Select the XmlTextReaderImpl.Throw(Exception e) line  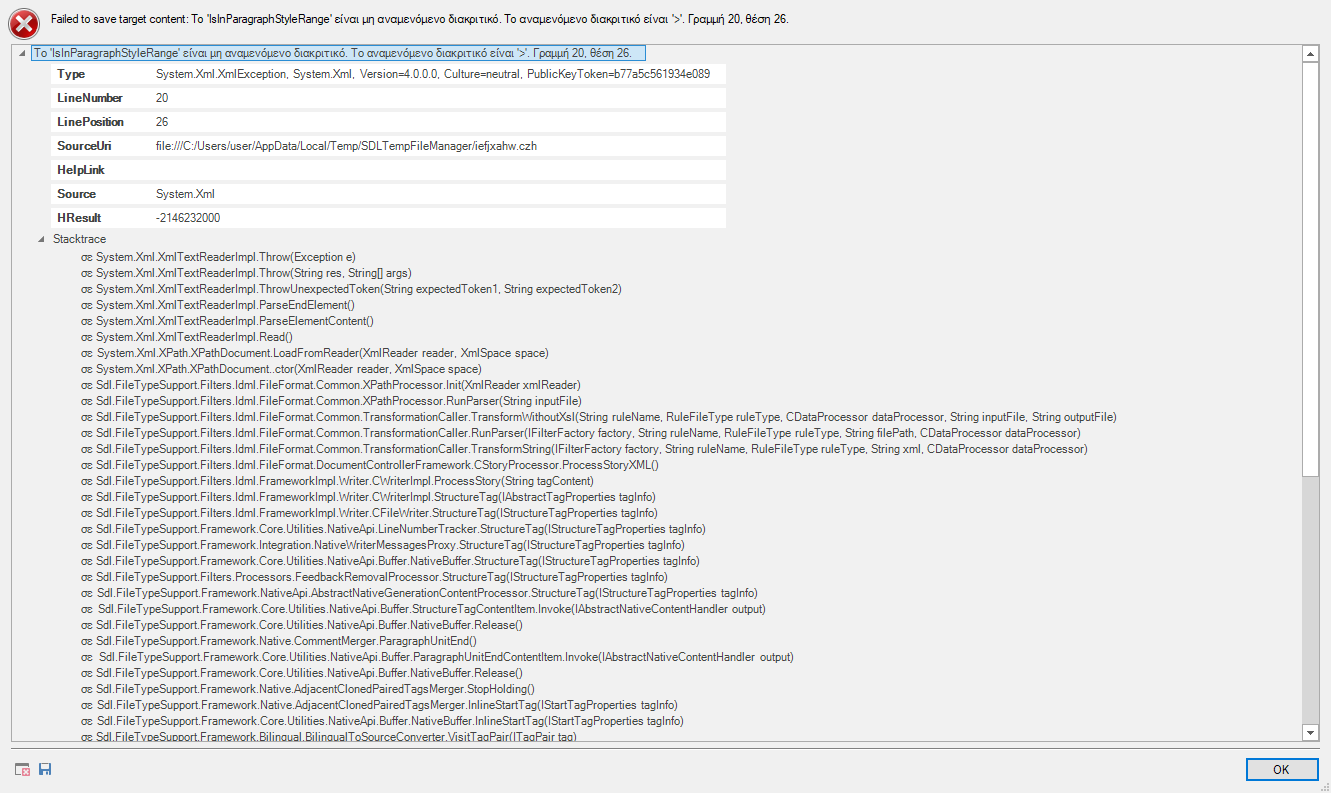pyautogui.click(x=218, y=257)
